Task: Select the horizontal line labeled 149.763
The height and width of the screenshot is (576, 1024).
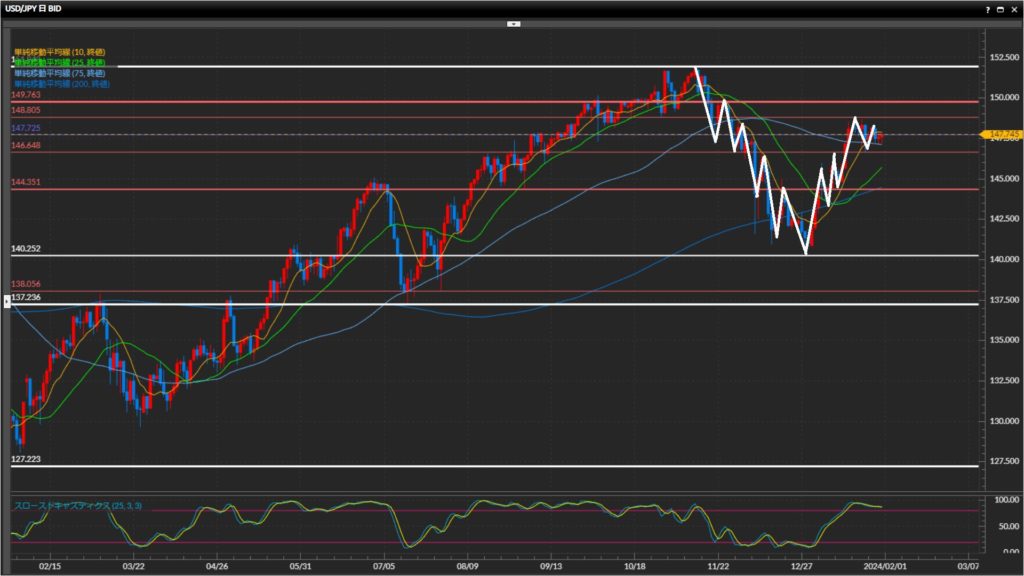Action: point(500,101)
